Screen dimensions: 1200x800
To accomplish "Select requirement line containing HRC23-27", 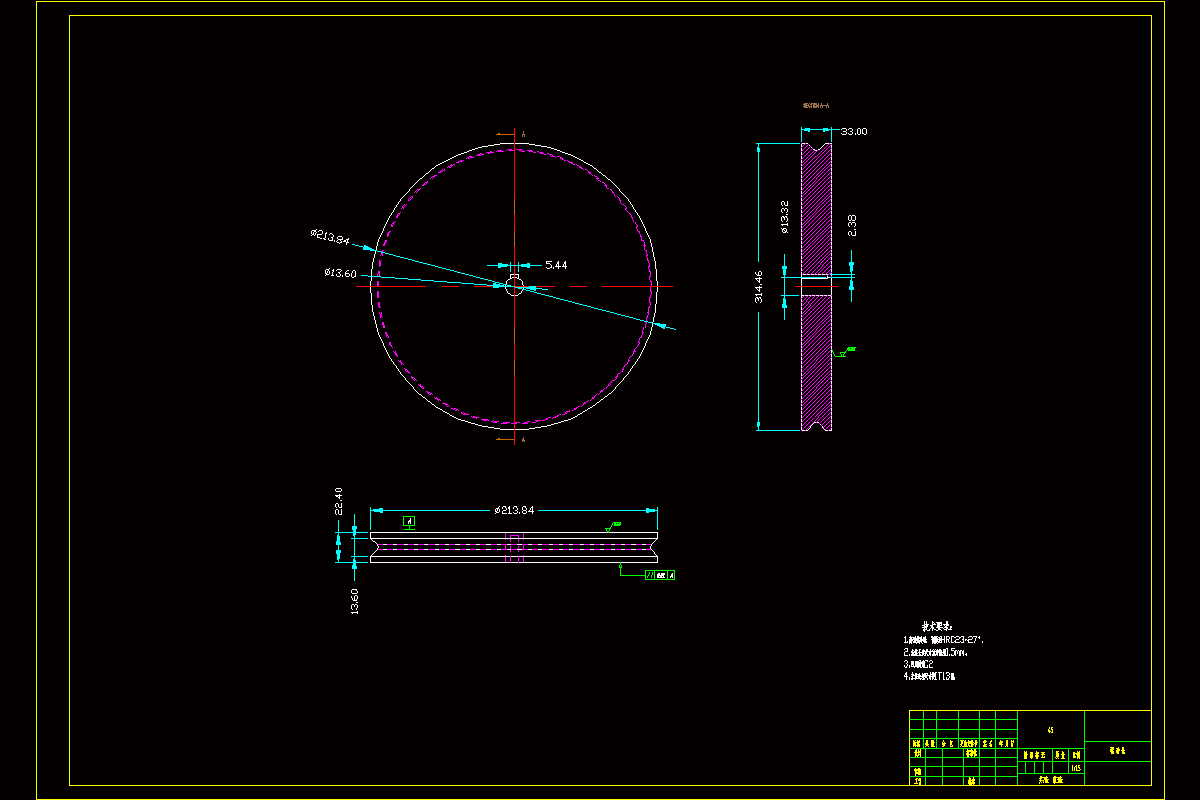I will pos(944,640).
